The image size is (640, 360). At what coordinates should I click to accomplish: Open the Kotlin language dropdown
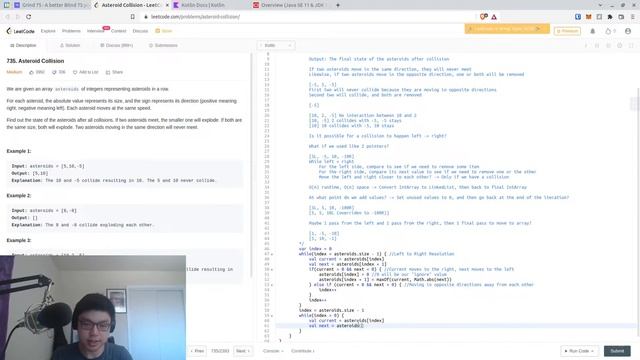276,45
